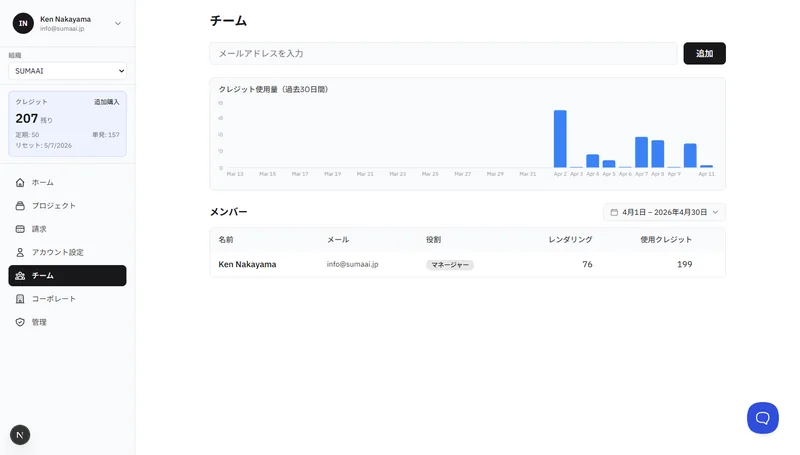Image resolution: width=800 pixels, height=455 pixels.
Task: Click the Apr 4 bar in chart
Action: [592, 161]
